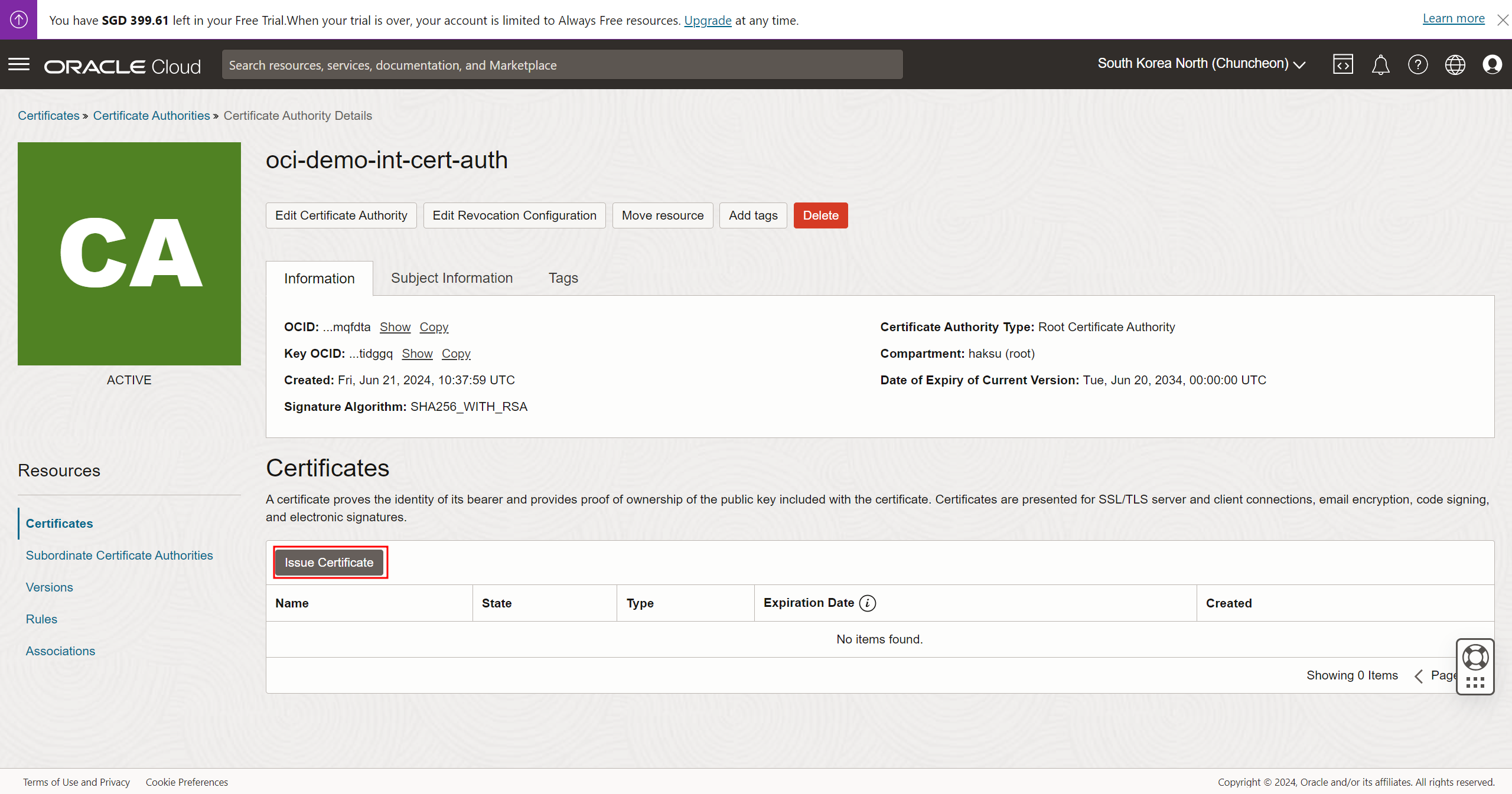Click the purple upgrade arrow icon
This screenshot has width=1512, height=794.
click(18, 19)
